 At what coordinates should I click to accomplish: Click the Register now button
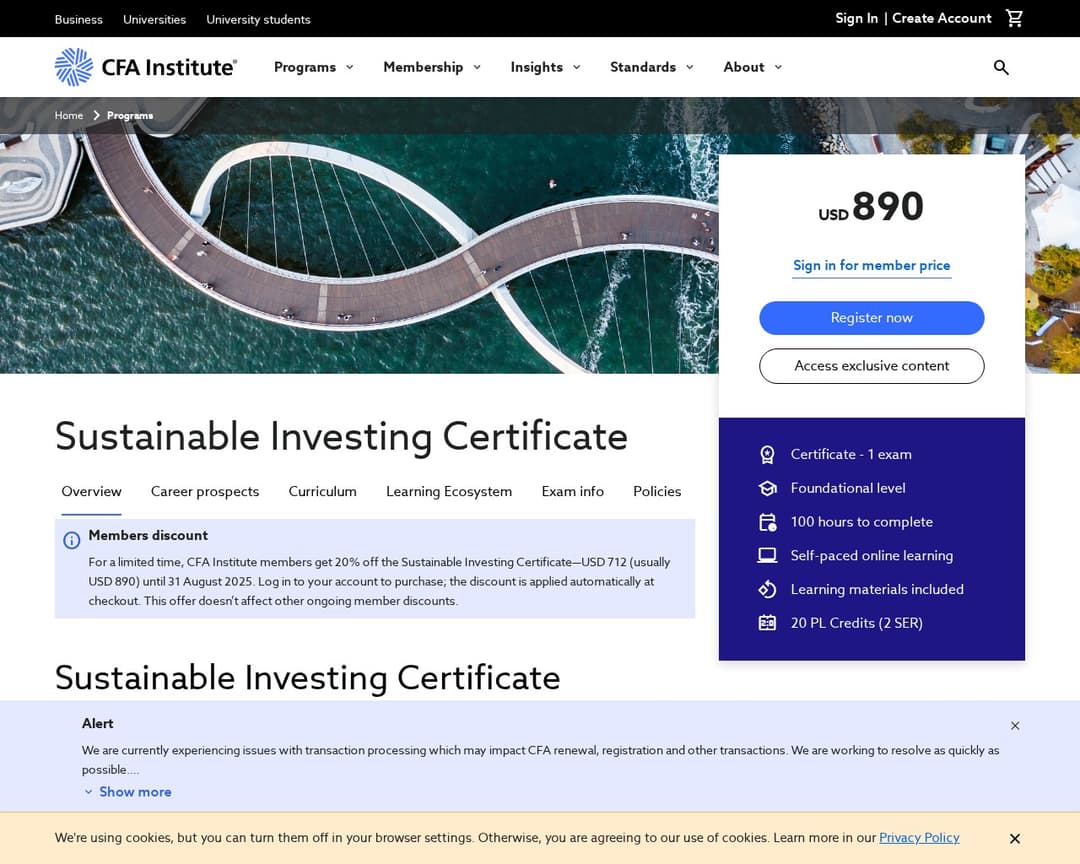(x=871, y=317)
